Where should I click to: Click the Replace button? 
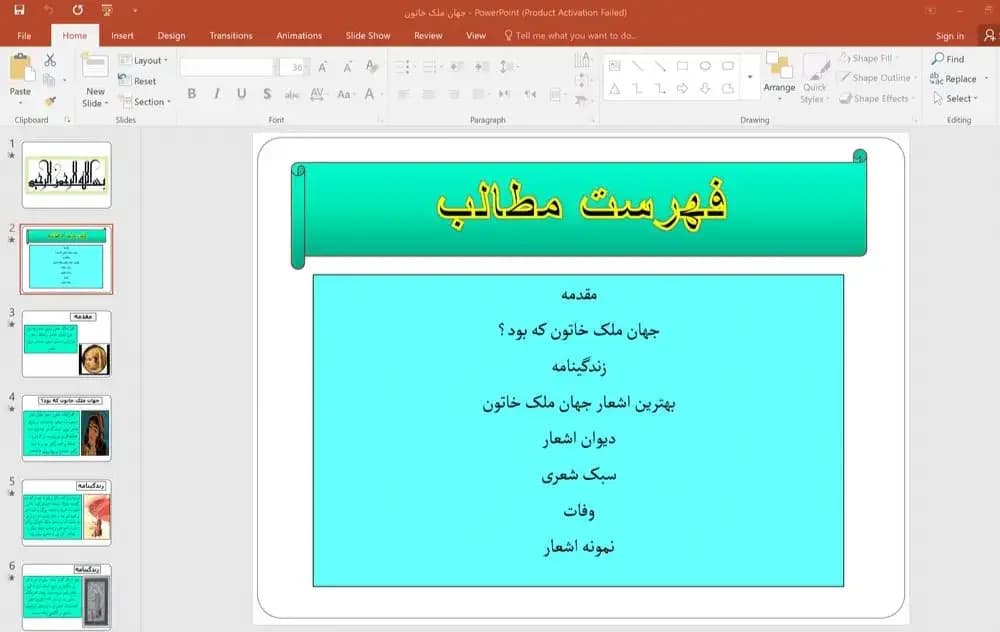tap(959, 78)
